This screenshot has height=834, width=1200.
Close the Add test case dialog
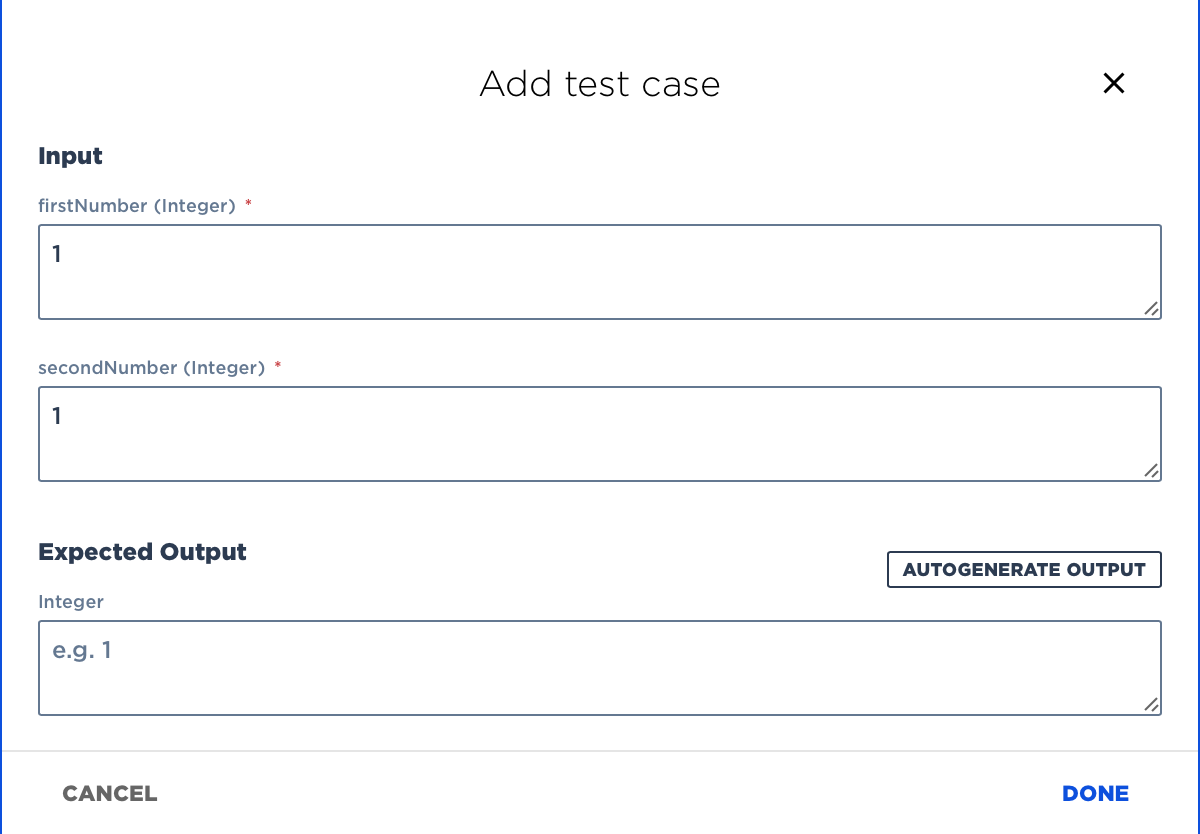pyautogui.click(x=1113, y=83)
